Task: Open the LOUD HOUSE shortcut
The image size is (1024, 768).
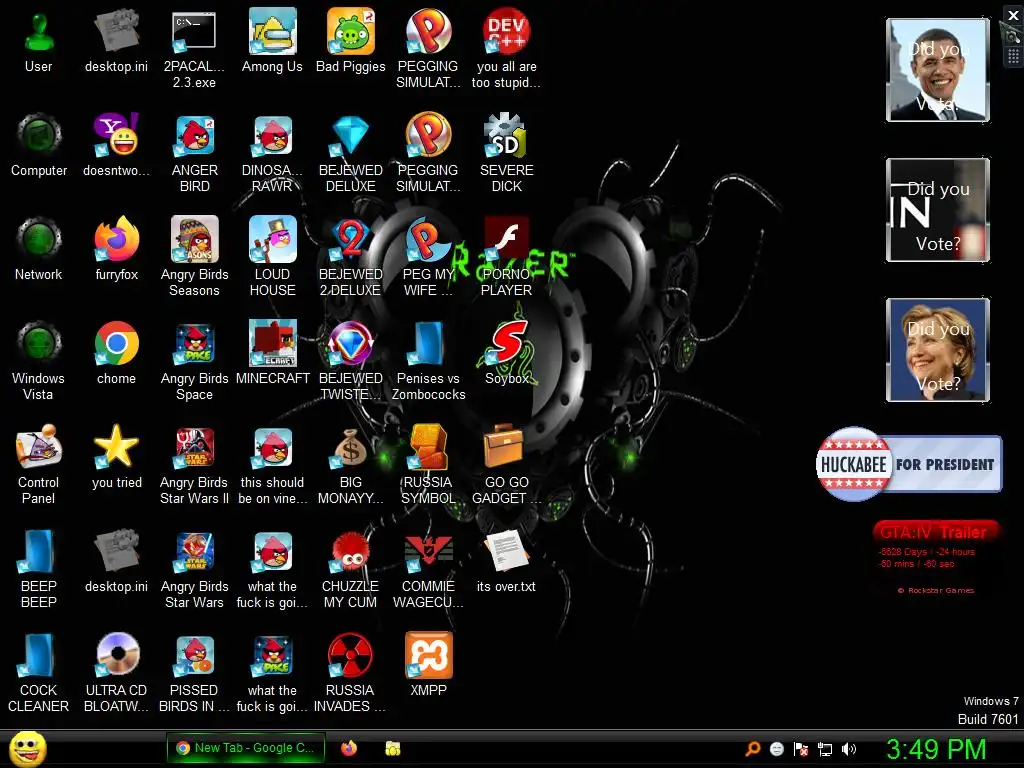Action: [272, 257]
